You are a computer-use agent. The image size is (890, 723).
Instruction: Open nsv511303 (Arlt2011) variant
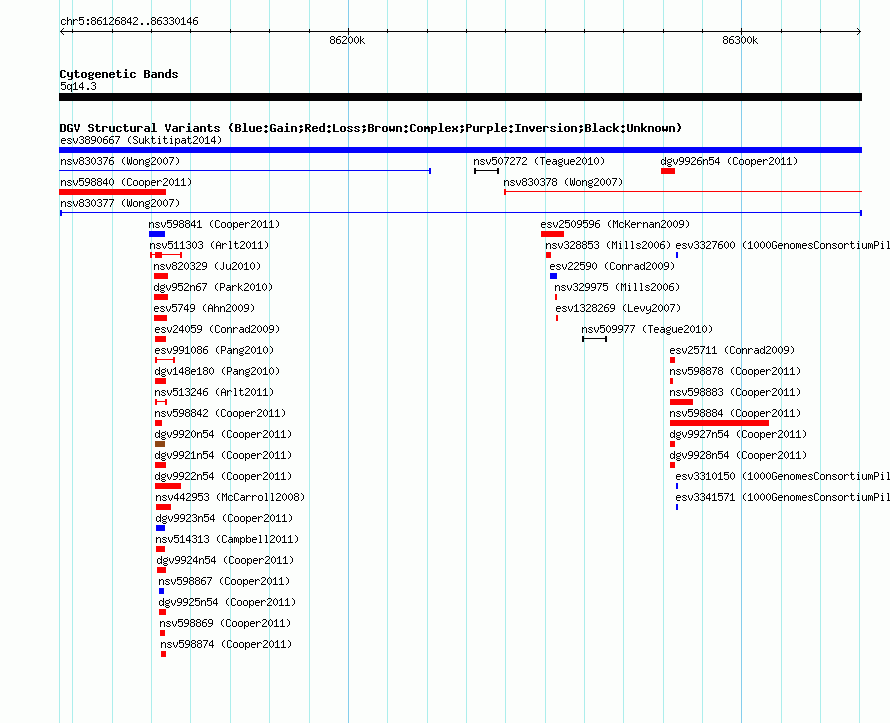(x=209, y=245)
